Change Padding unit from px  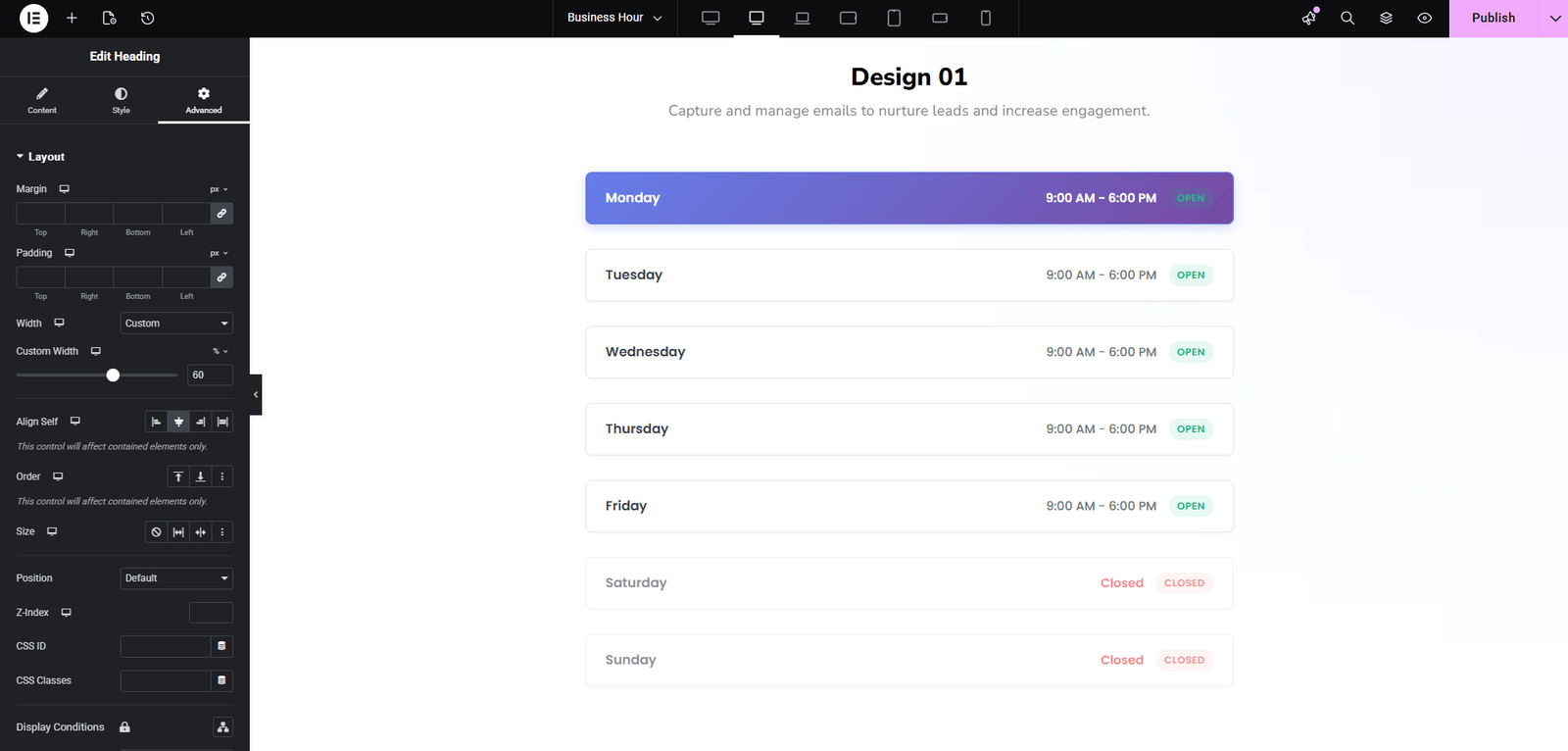219,253
